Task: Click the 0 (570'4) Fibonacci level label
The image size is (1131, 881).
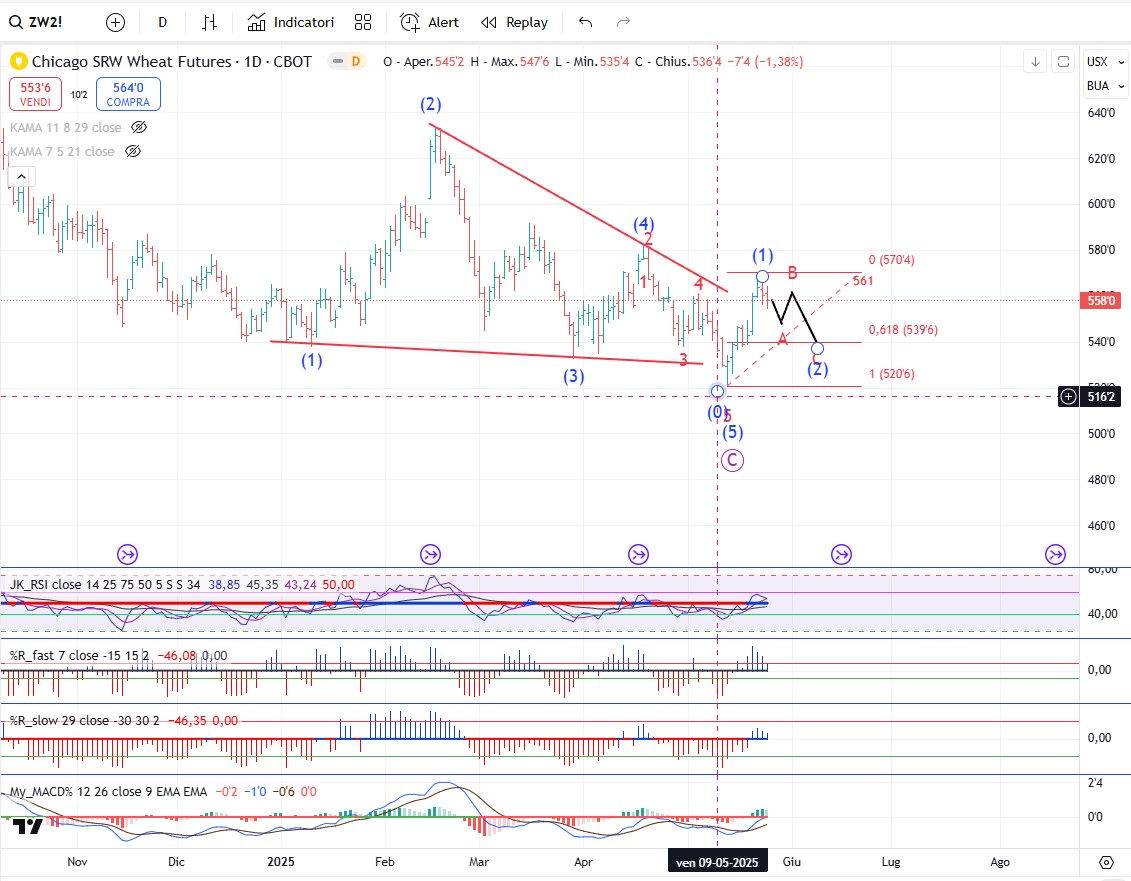Action: point(892,260)
